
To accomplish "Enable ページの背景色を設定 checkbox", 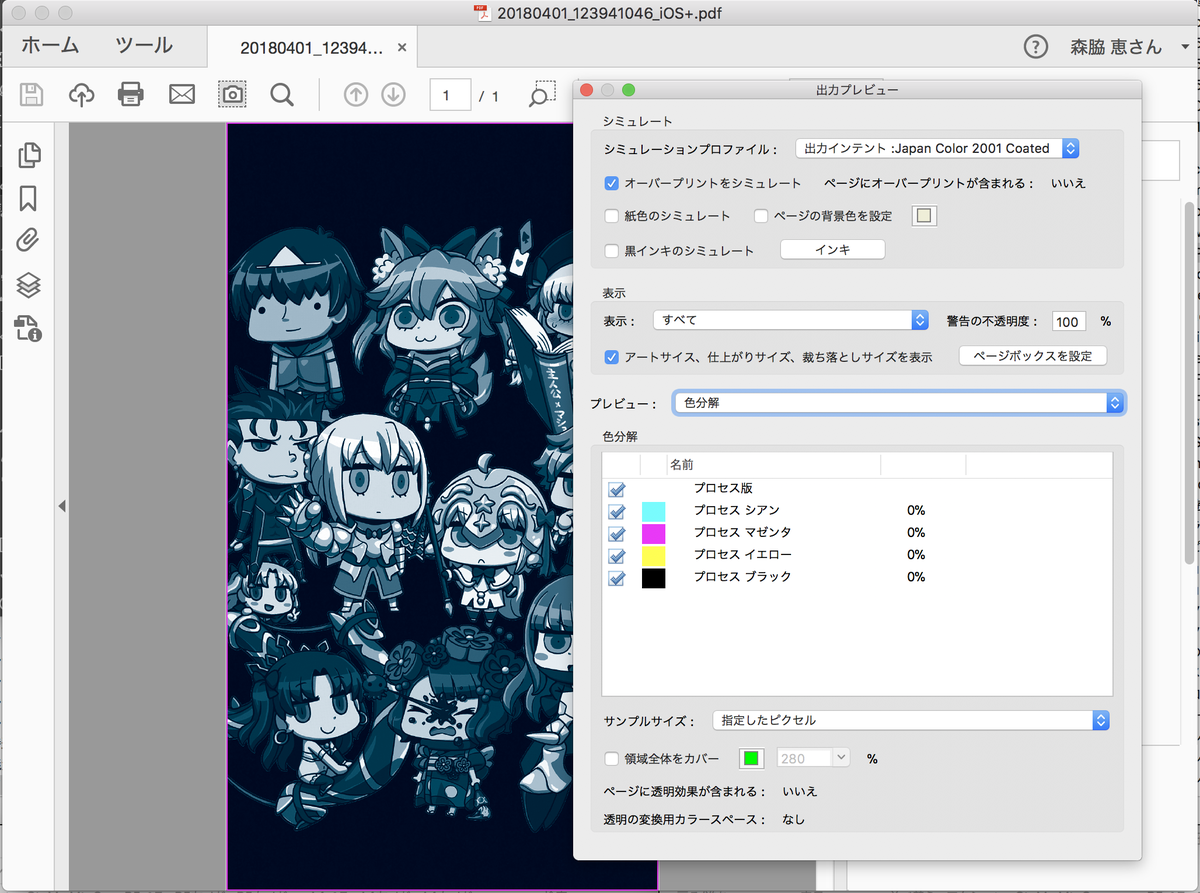I will pyautogui.click(x=761, y=216).
